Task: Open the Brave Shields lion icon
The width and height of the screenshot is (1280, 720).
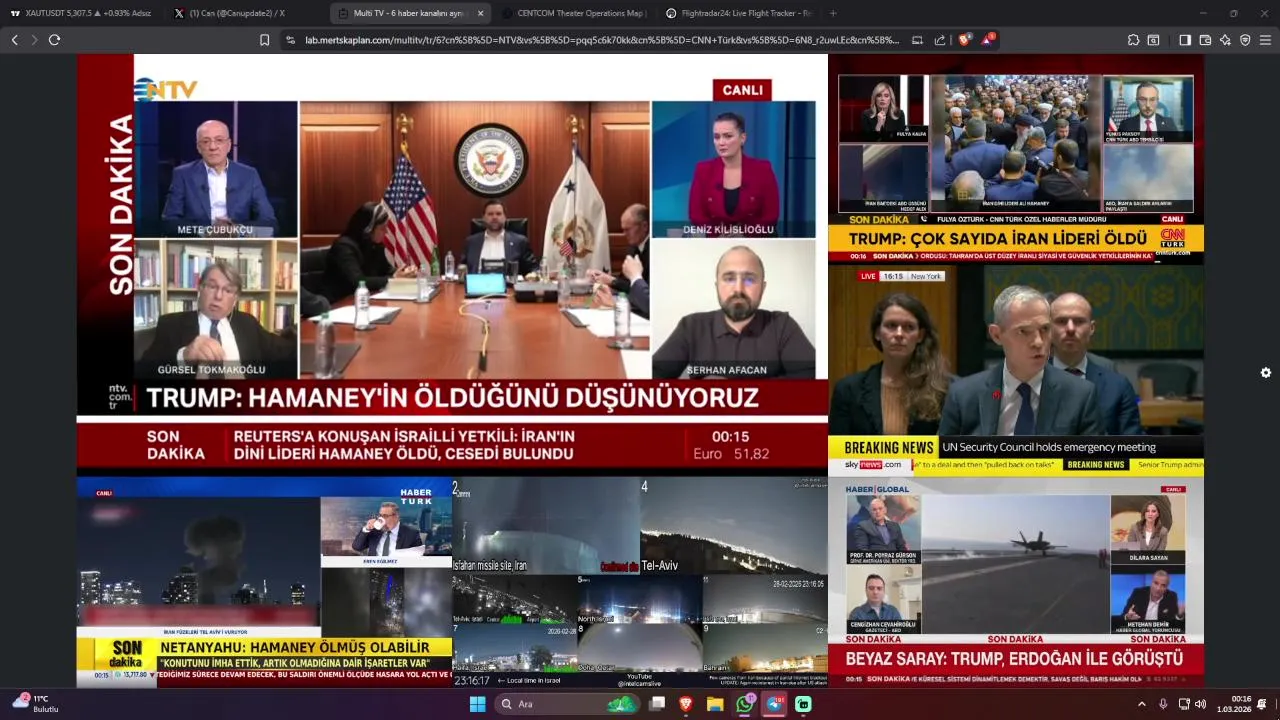Action: point(964,40)
